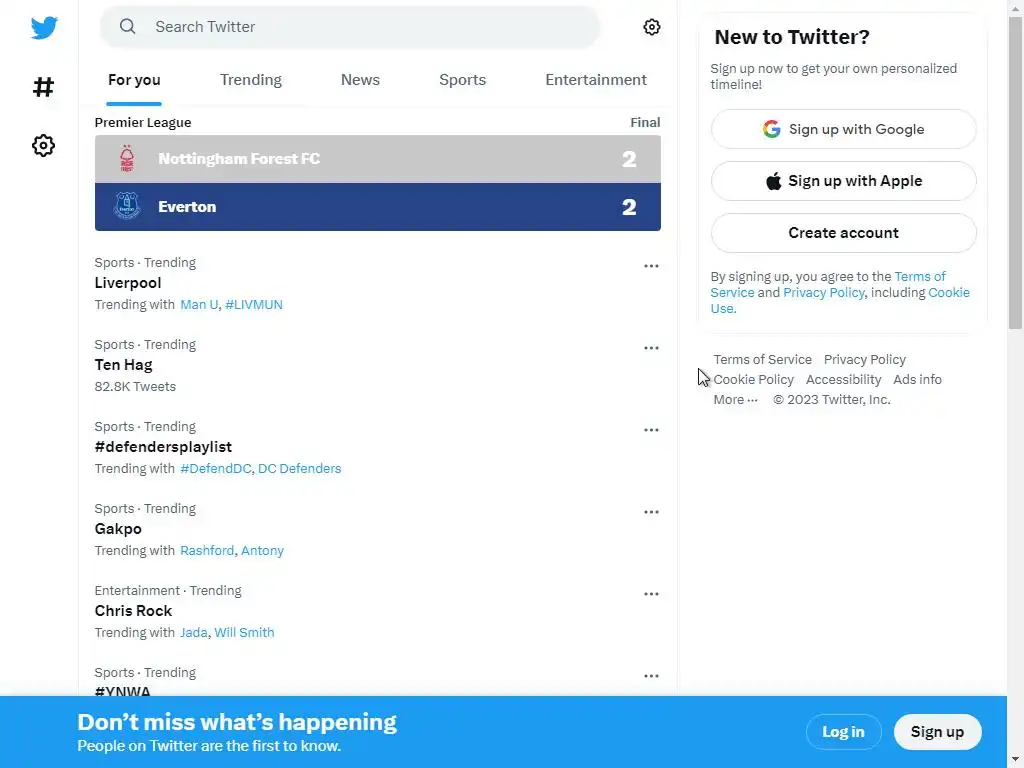Viewport: 1024px width, 768px height.
Task: Click the Twitter bird logo
Action: tap(44, 27)
